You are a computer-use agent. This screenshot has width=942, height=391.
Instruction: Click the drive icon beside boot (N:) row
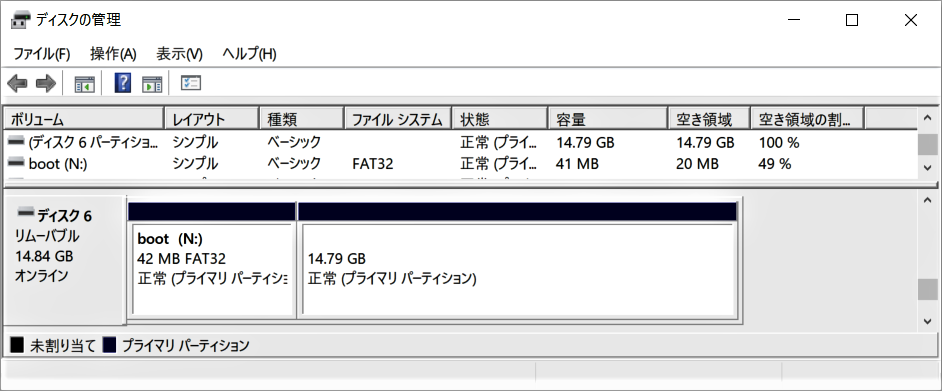tap(17, 163)
